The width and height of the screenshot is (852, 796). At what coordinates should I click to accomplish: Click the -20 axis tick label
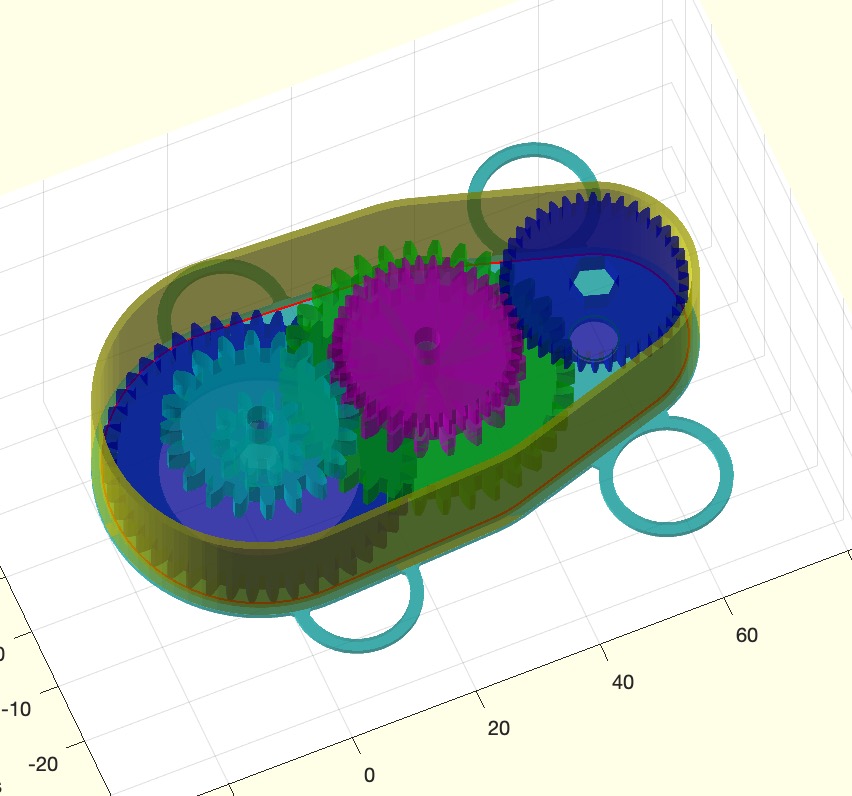(x=46, y=765)
